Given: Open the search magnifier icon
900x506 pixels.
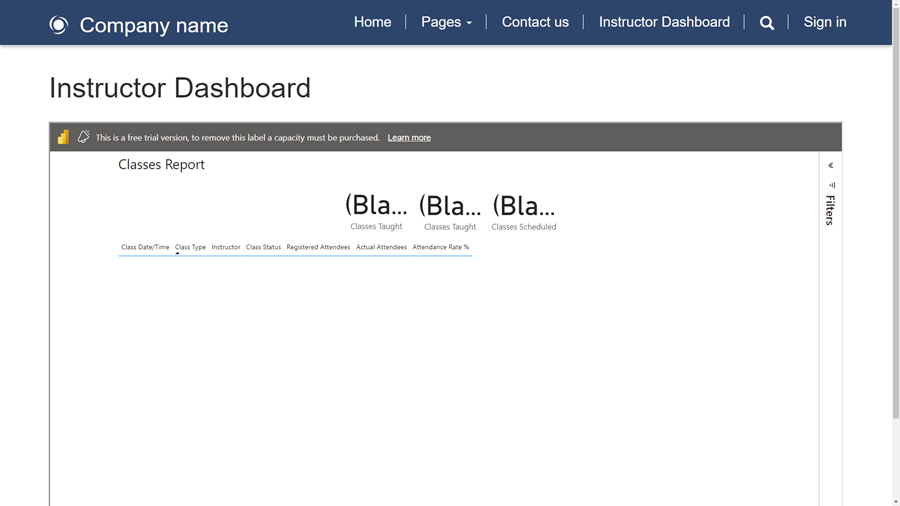Looking at the screenshot, I should pos(767,23).
